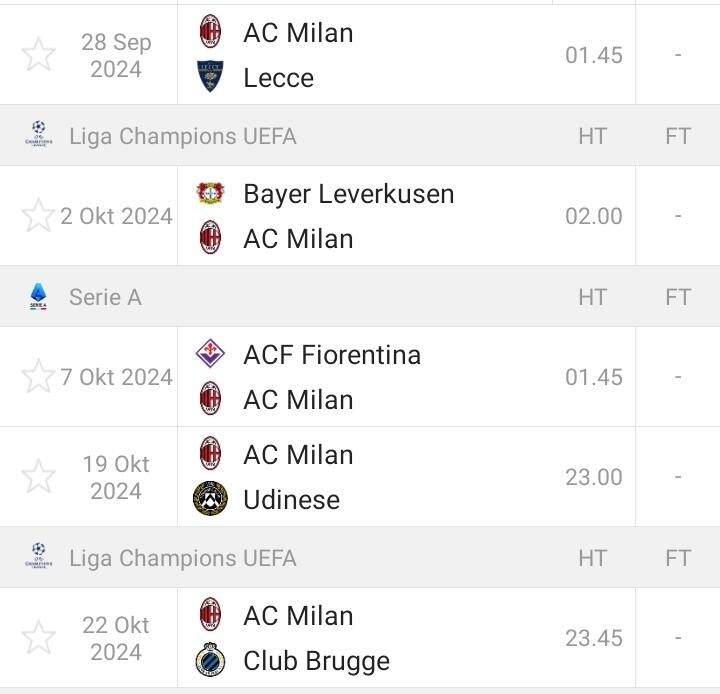Open the first Liga Champions UEFA header

[183, 136]
